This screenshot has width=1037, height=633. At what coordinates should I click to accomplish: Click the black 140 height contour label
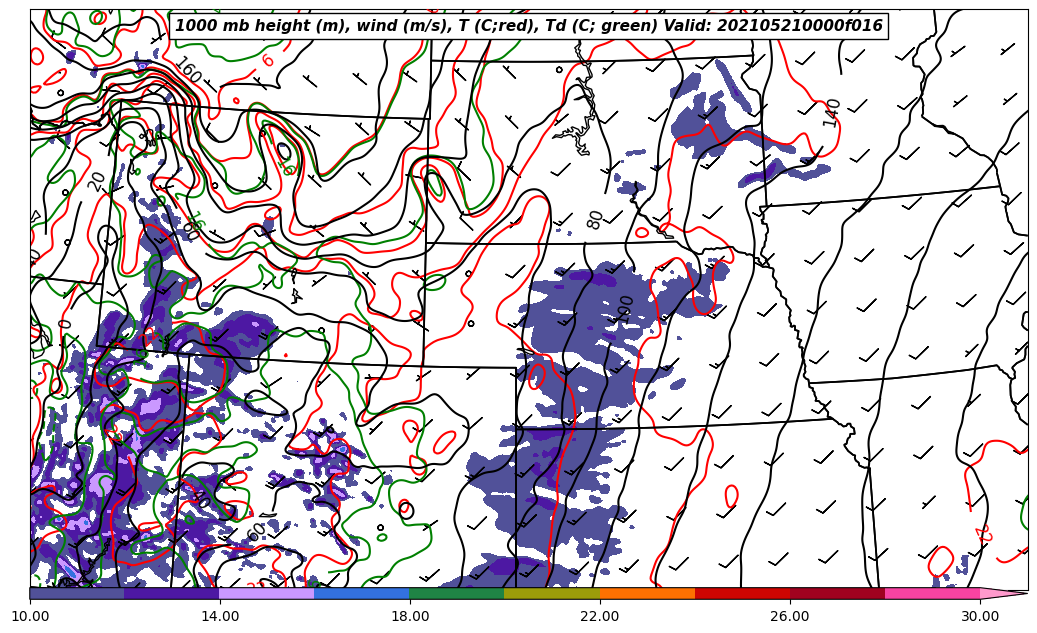[832, 112]
